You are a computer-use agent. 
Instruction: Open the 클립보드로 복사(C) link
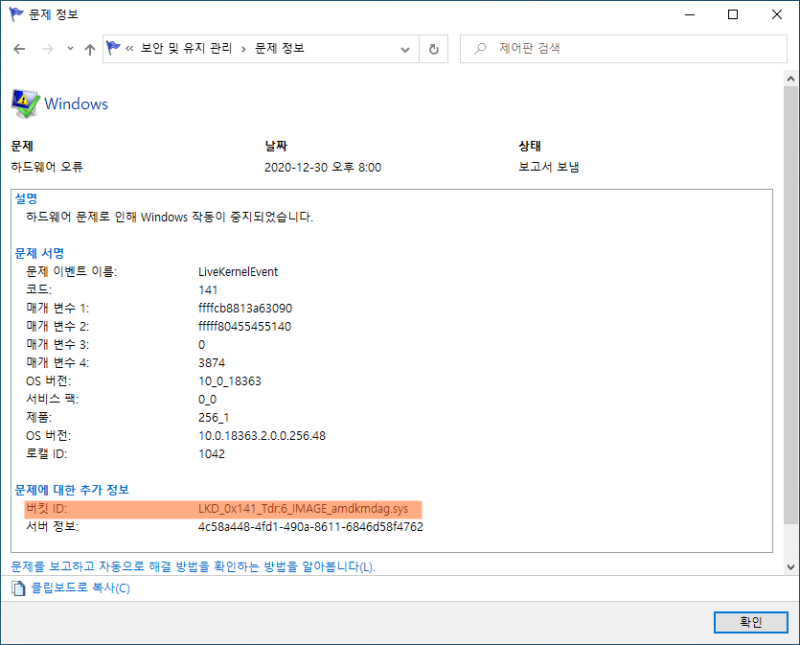[80, 589]
